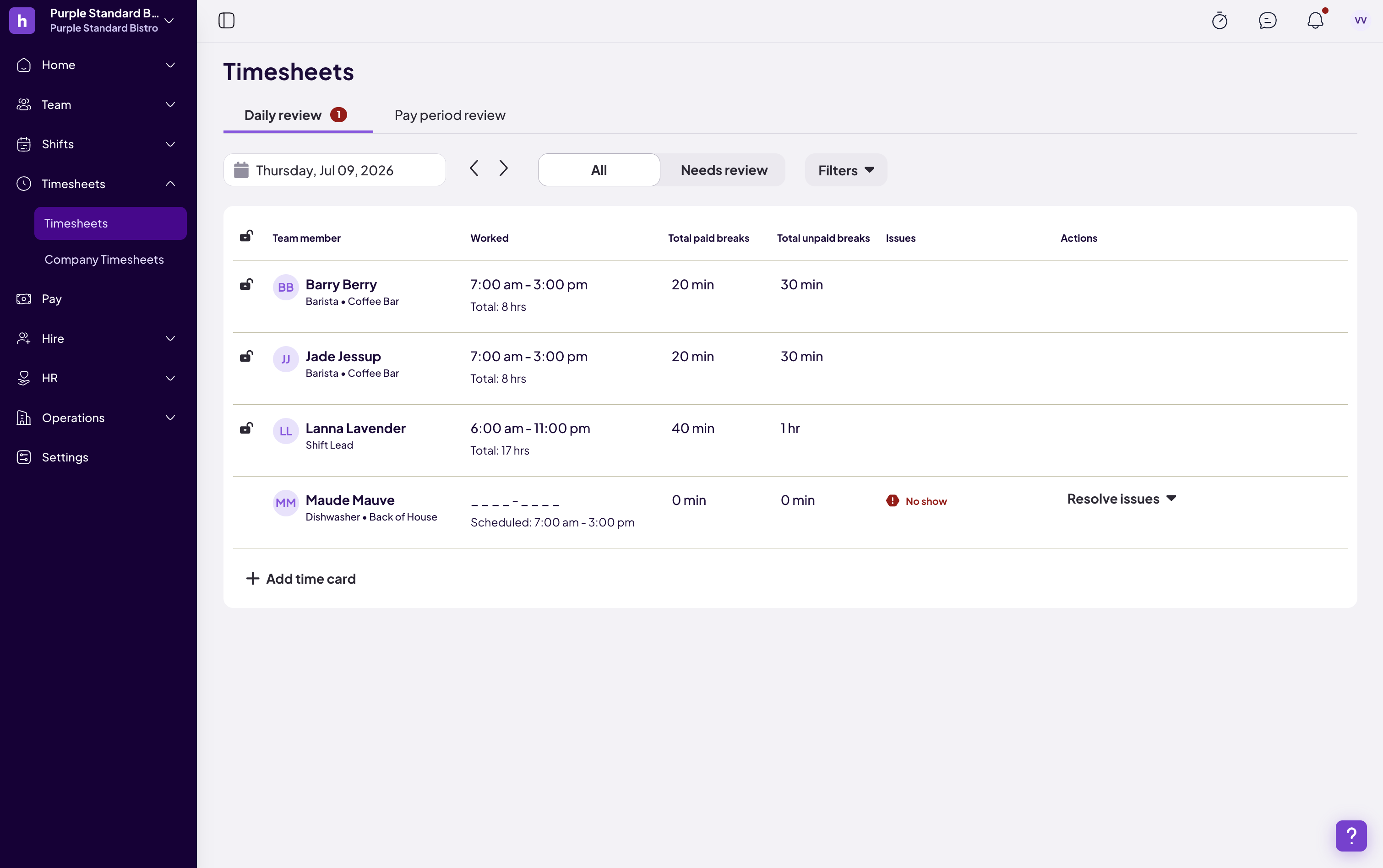Collapse the Timesheets menu chevron
This screenshot has height=868, width=1383.
click(170, 184)
